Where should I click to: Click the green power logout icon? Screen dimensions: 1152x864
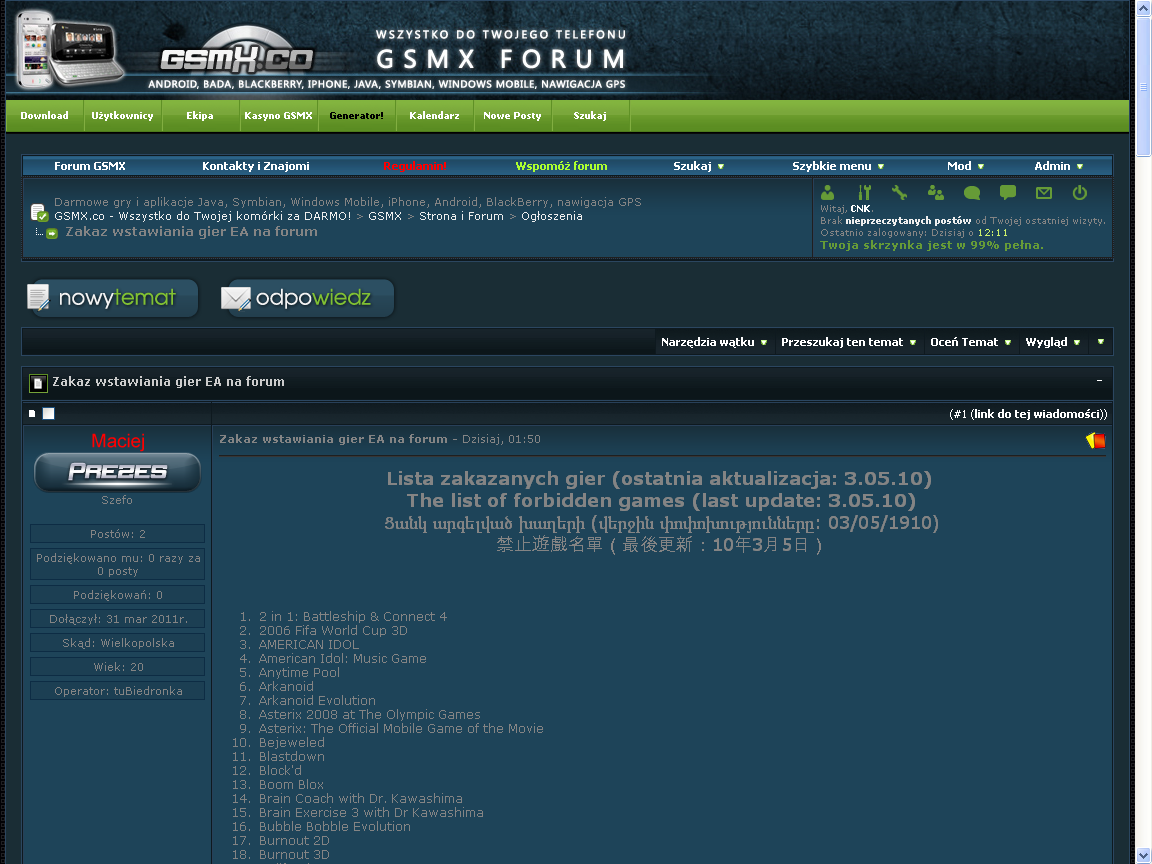coord(1079,193)
